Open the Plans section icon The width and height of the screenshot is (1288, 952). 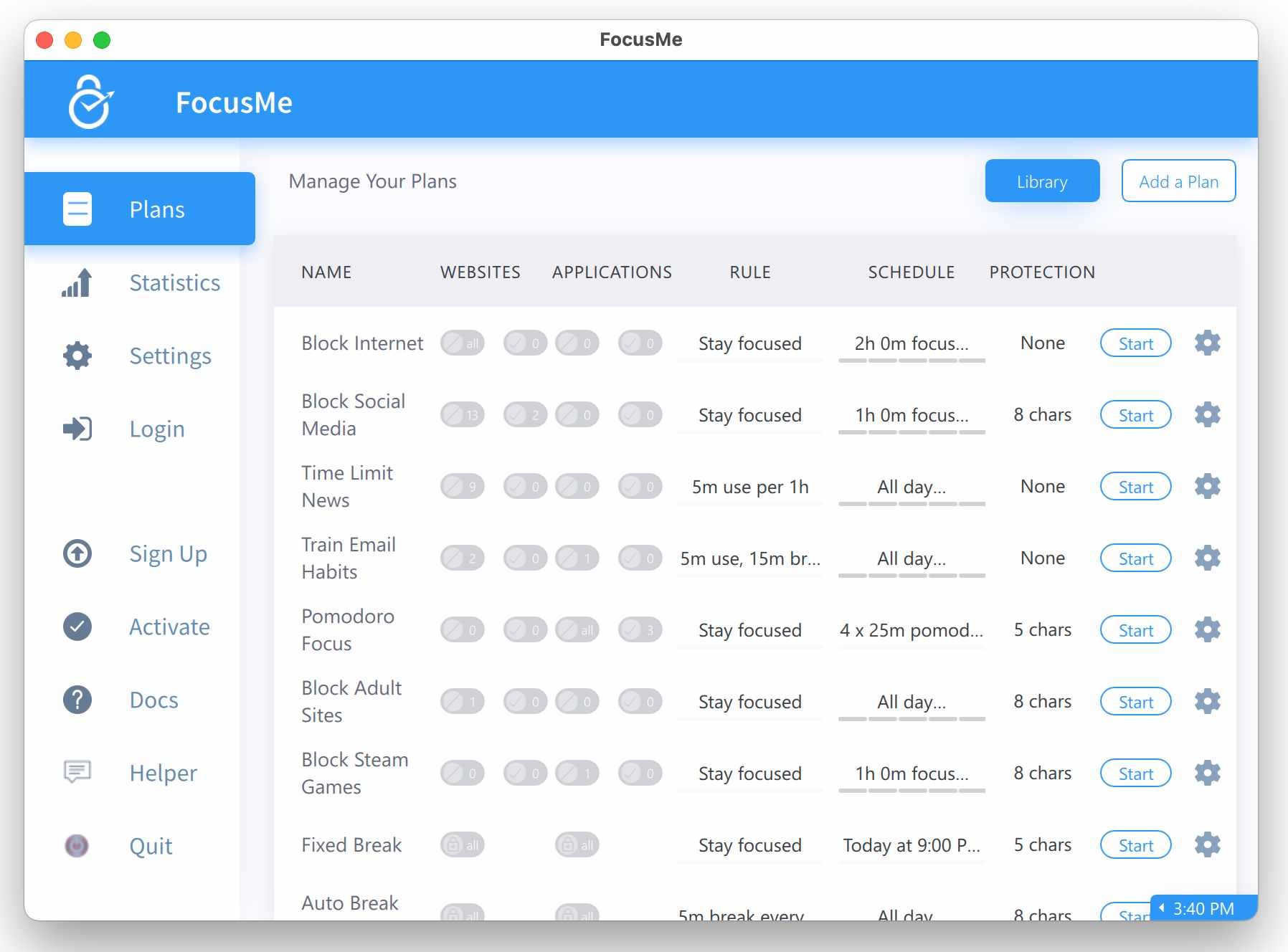point(77,209)
